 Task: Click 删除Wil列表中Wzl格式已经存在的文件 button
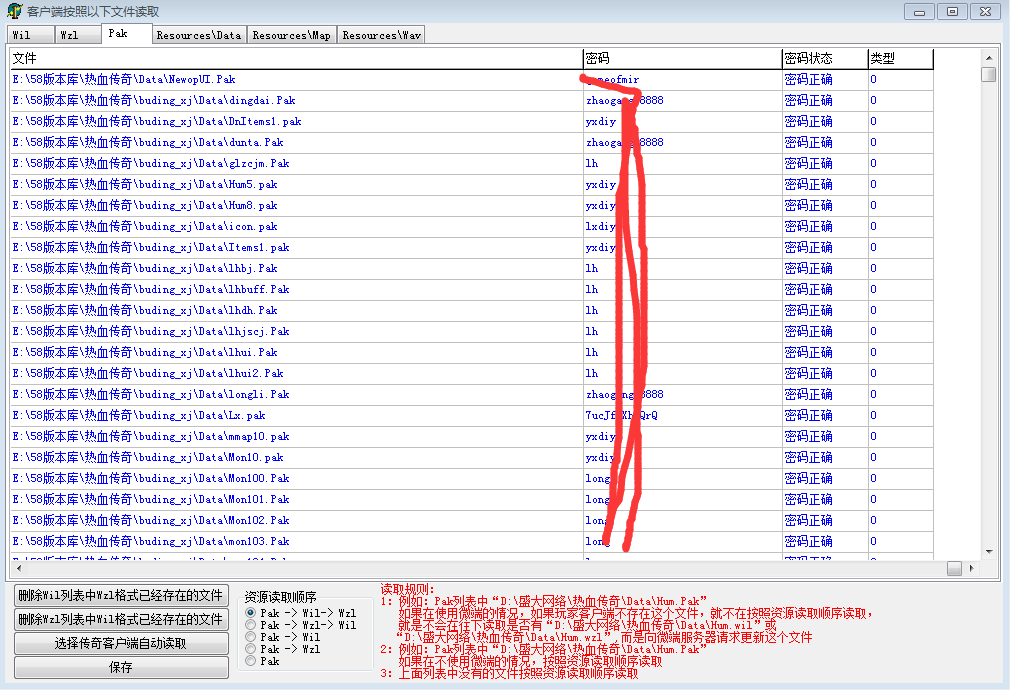tap(121, 595)
